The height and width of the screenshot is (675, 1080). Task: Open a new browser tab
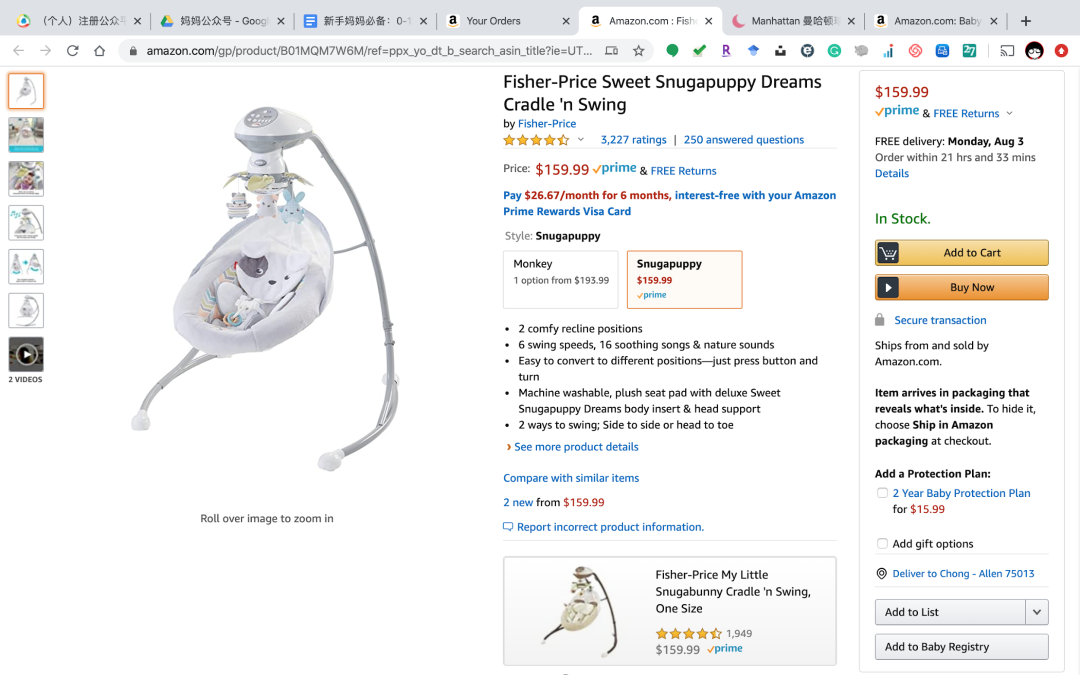pyautogui.click(x=1026, y=21)
